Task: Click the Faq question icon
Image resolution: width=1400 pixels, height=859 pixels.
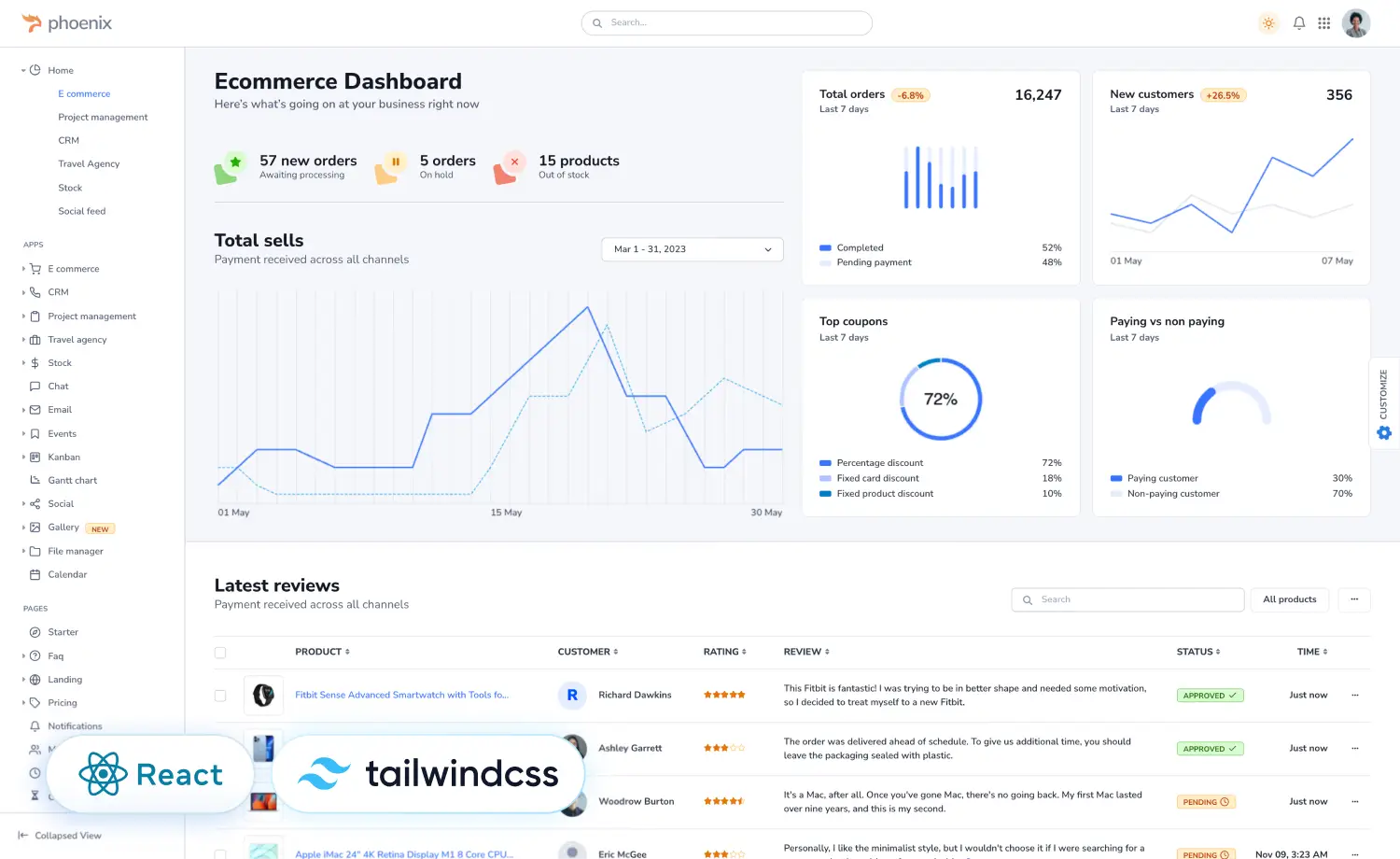Action: (x=35, y=656)
